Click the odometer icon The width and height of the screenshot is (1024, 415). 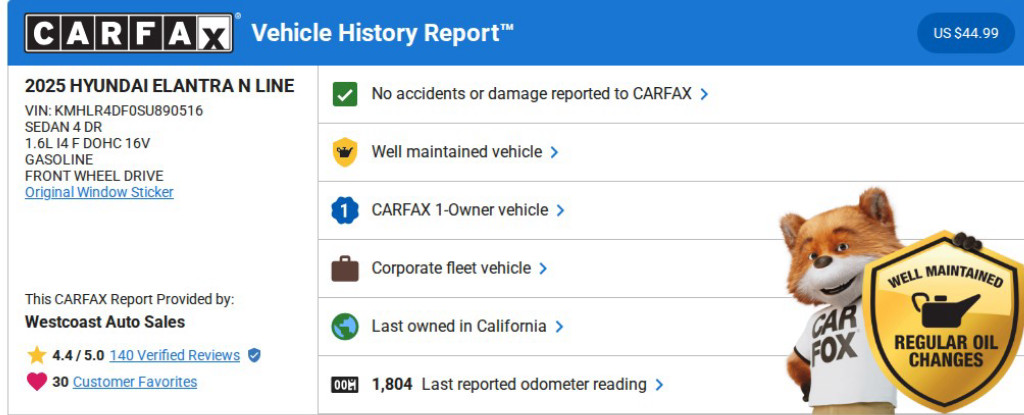click(345, 384)
